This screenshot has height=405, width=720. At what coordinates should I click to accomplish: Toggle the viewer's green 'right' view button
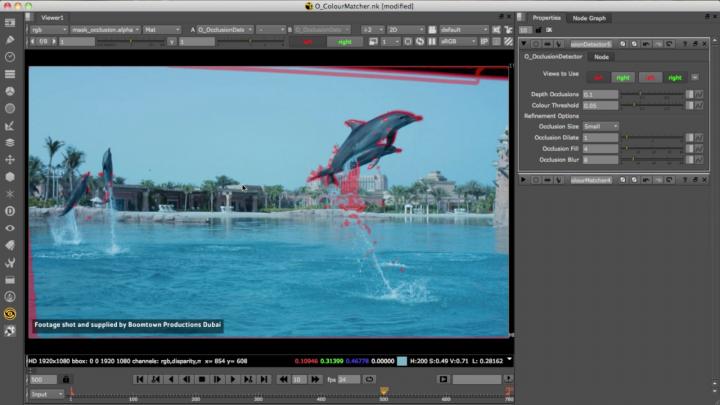(344, 42)
